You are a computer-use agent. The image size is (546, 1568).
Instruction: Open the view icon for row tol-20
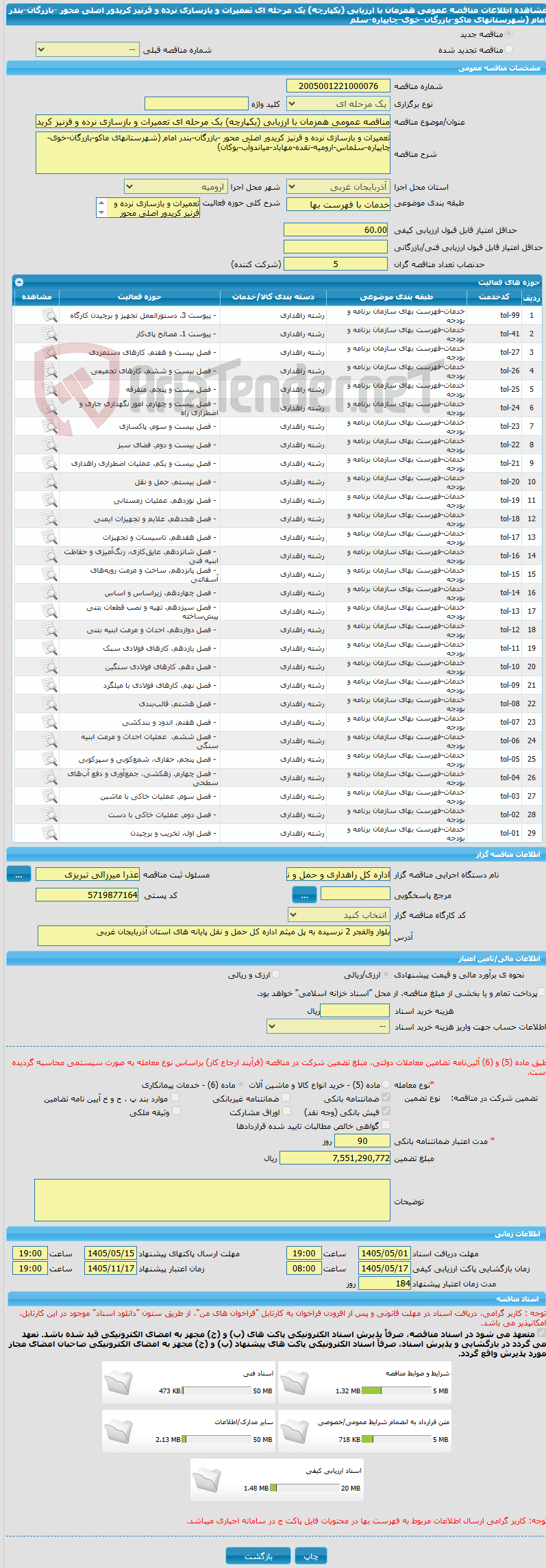[x=49, y=482]
